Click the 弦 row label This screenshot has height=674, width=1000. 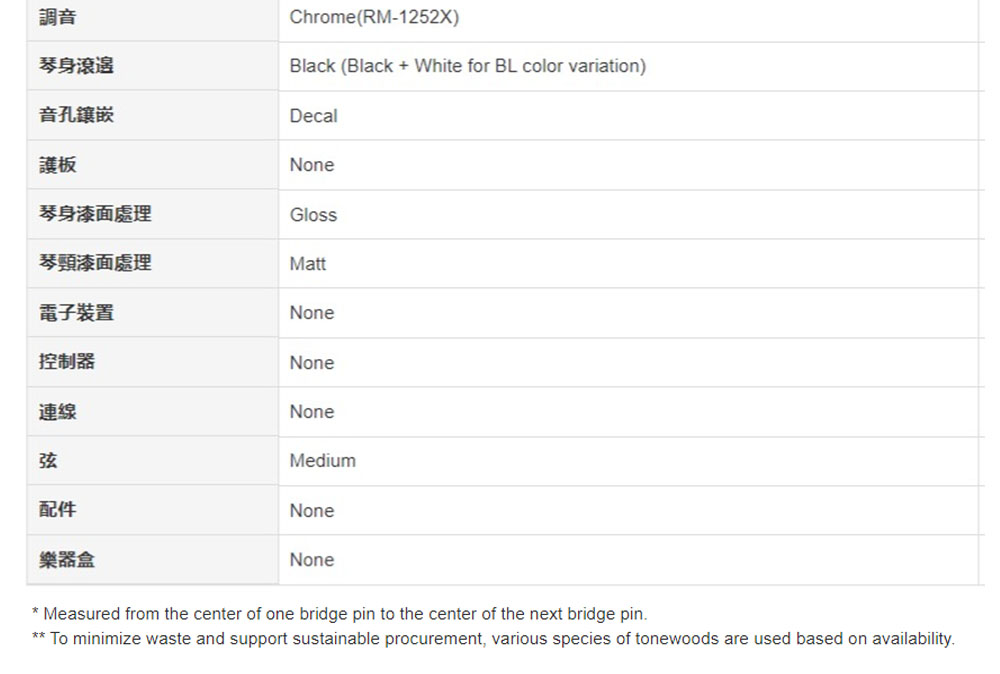click(48, 460)
